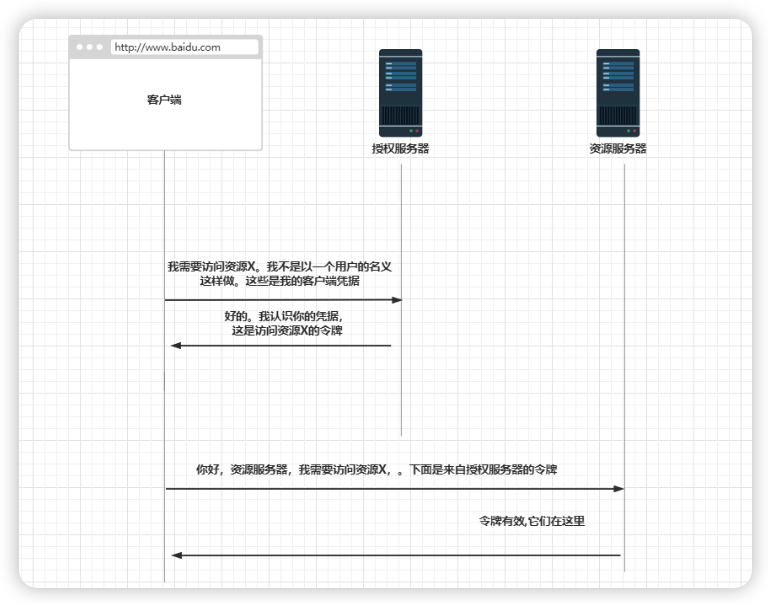
Task: Click the arrow from client to resource server
Action: point(395,489)
